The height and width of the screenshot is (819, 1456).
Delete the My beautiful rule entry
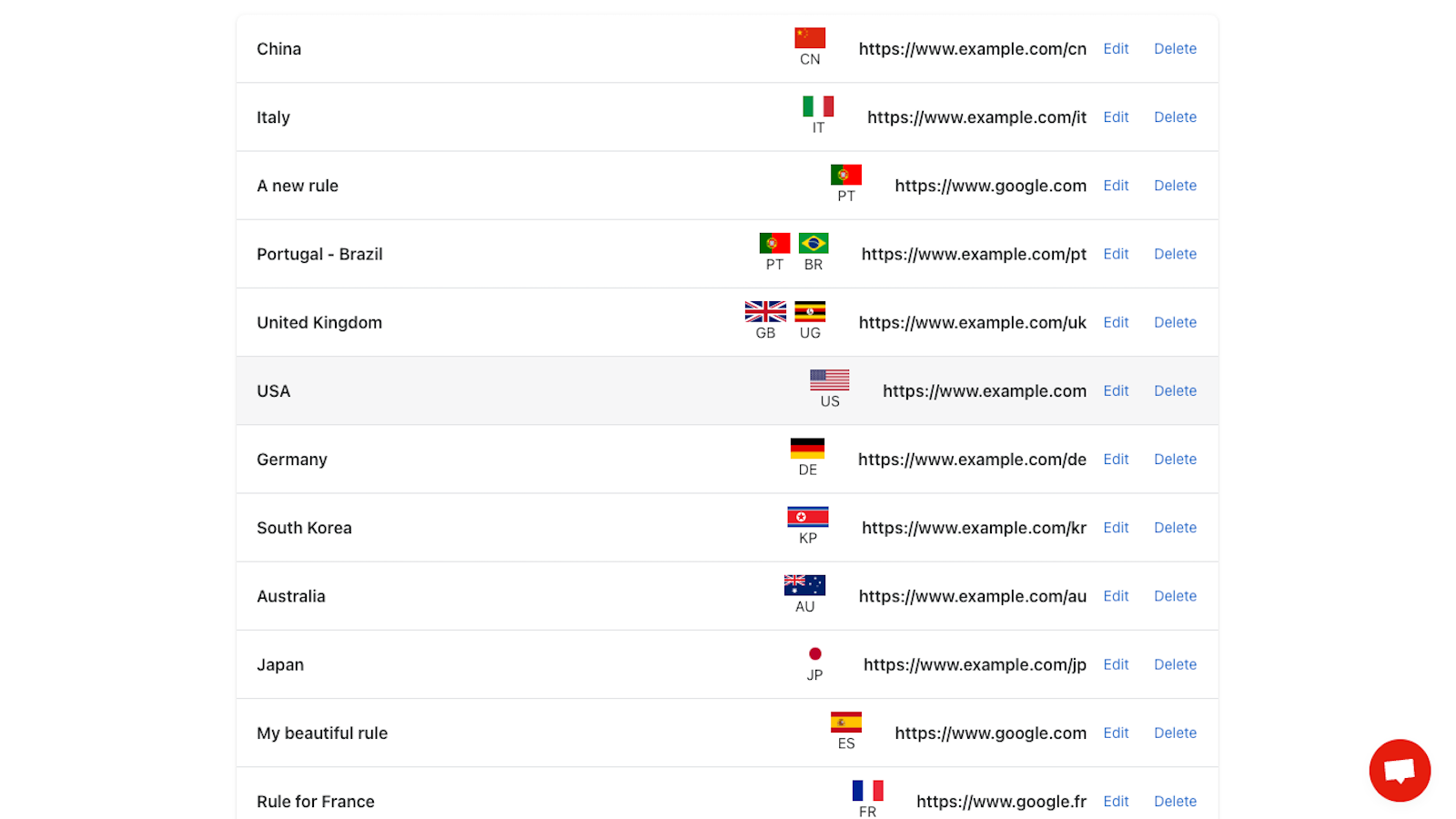[1175, 733]
